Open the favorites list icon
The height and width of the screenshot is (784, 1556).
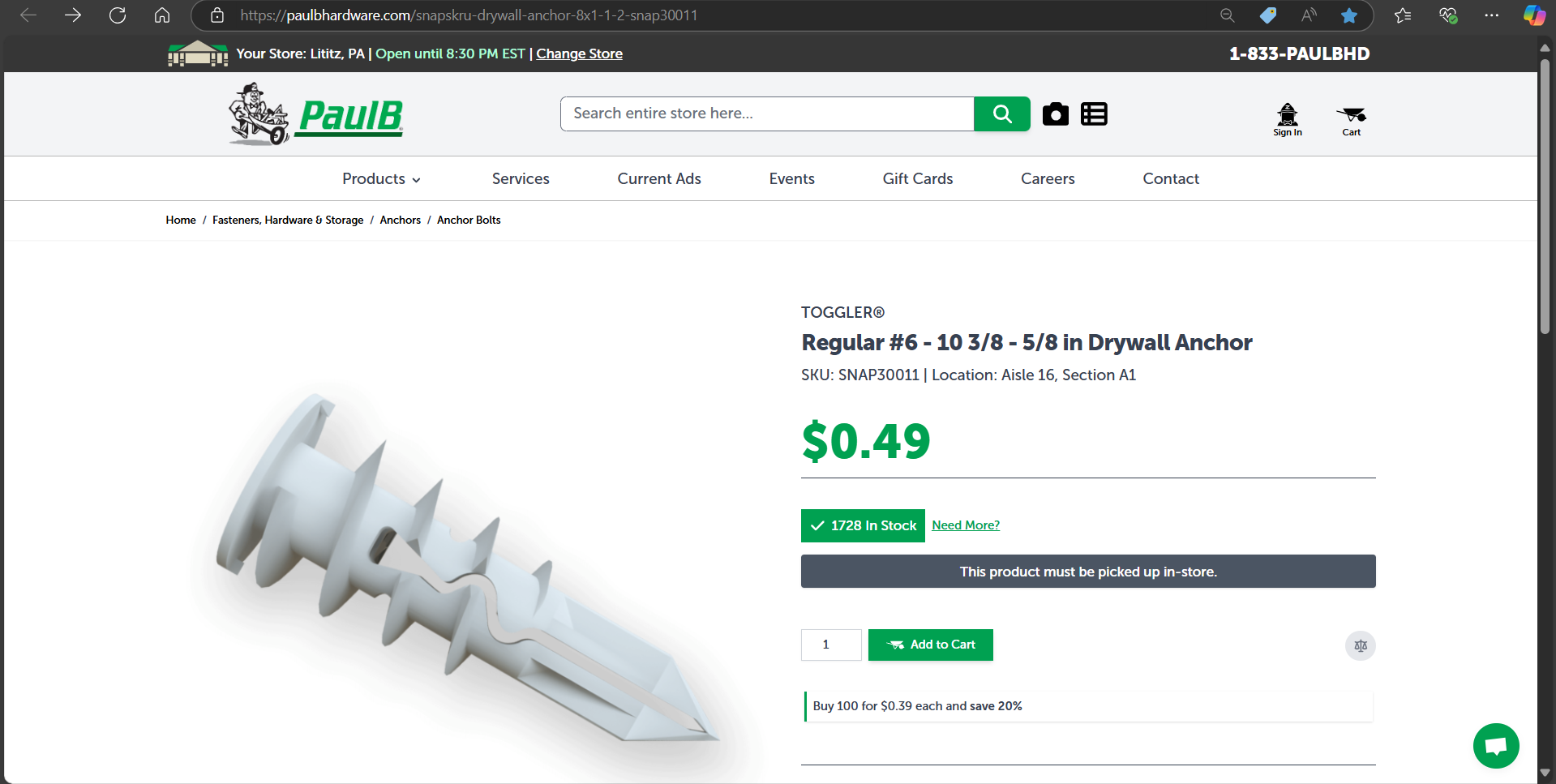(x=1403, y=15)
